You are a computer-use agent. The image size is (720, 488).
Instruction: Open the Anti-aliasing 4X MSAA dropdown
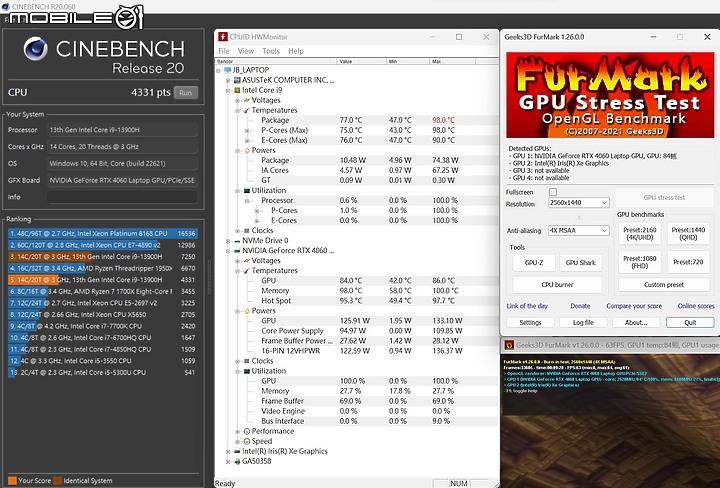pyautogui.click(x=579, y=230)
